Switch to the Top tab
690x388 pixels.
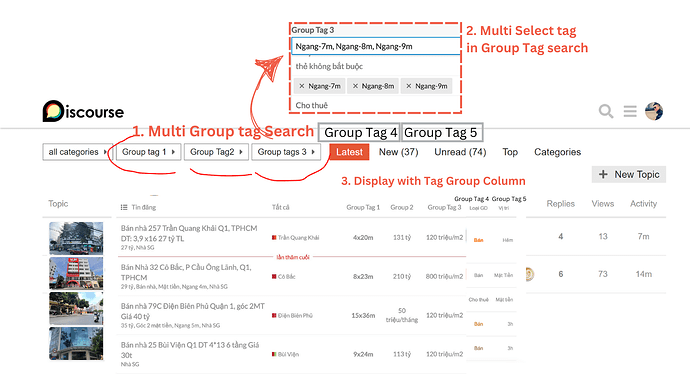(510, 152)
